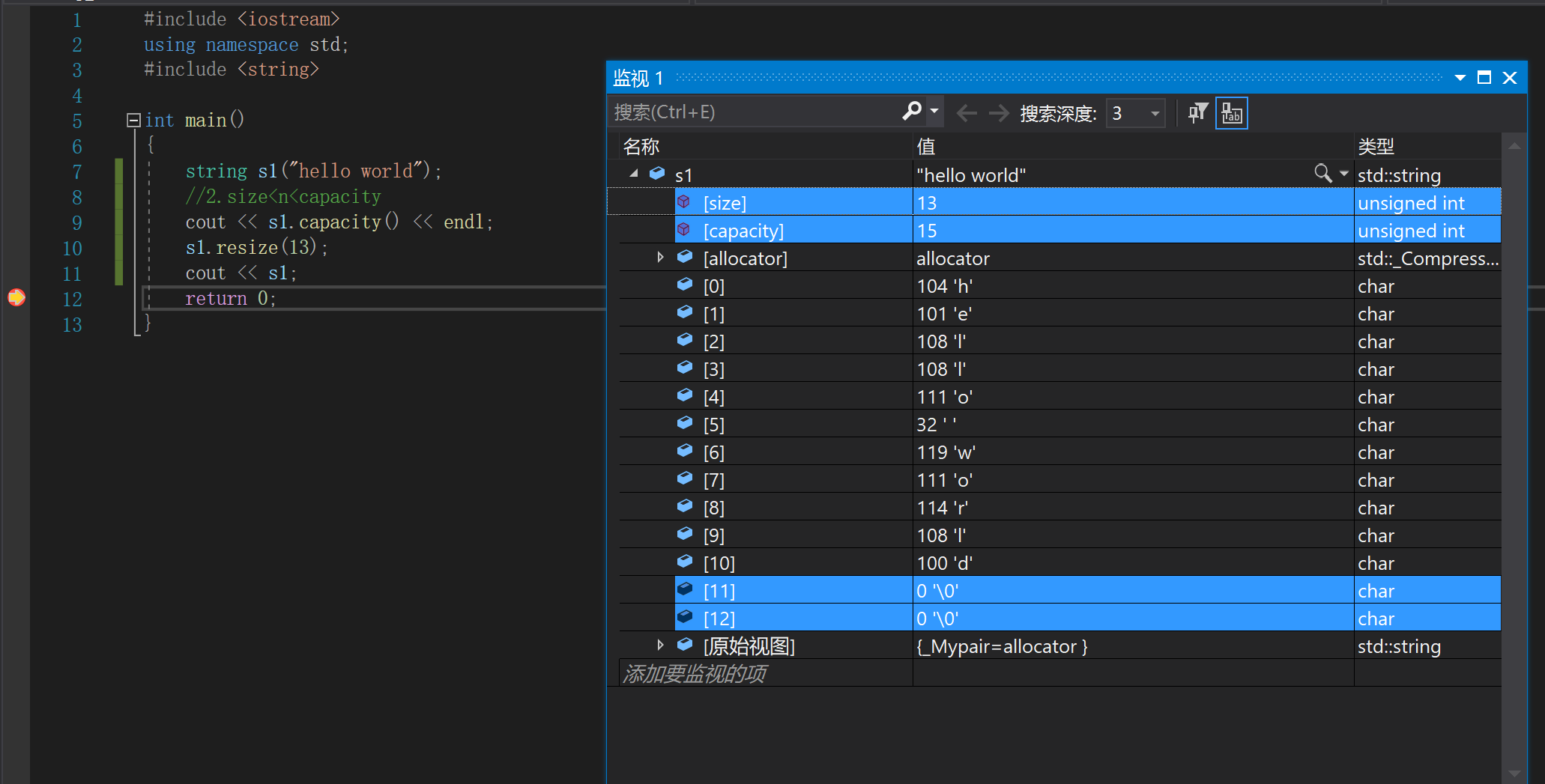Close the 监视 1 watch panel
1545x784 pixels.
(x=1510, y=78)
